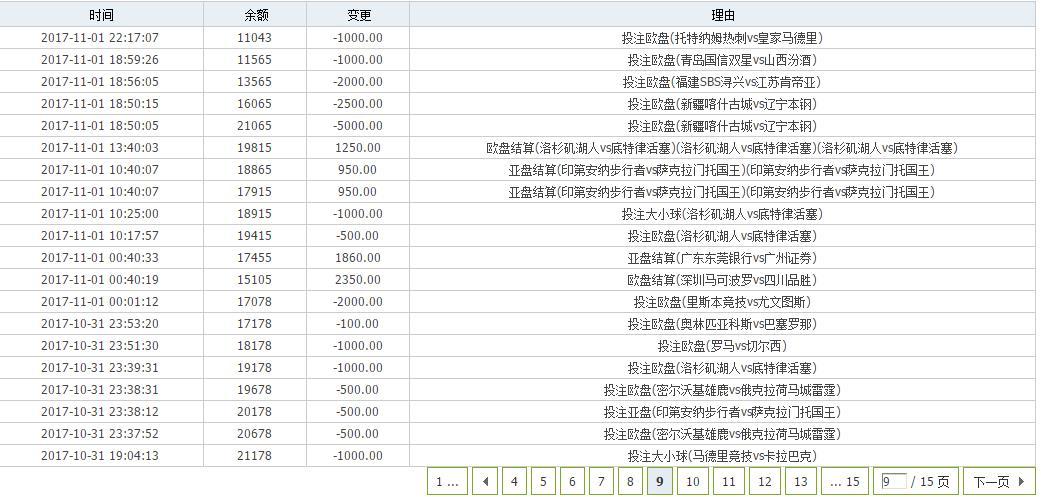1041x497 pixels.
Task: Jump to first page '1 ...' button
Action: click(x=447, y=481)
